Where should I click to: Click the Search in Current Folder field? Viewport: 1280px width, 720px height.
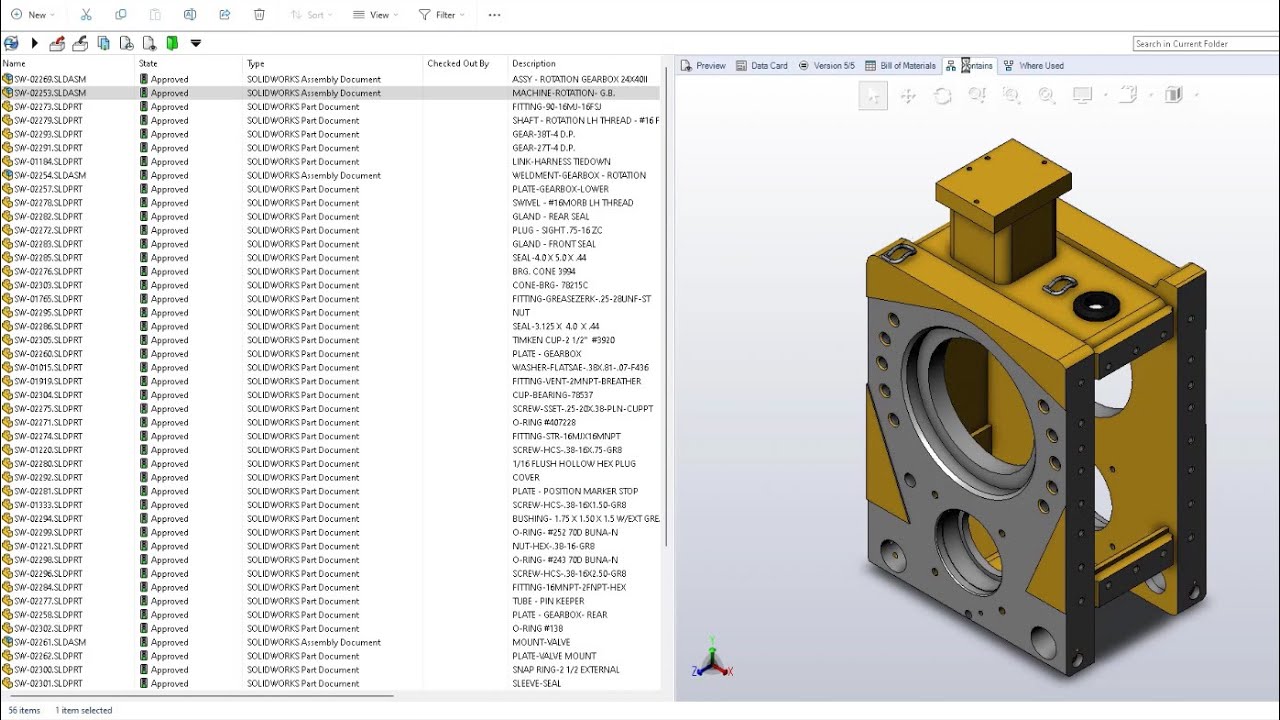click(1205, 43)
